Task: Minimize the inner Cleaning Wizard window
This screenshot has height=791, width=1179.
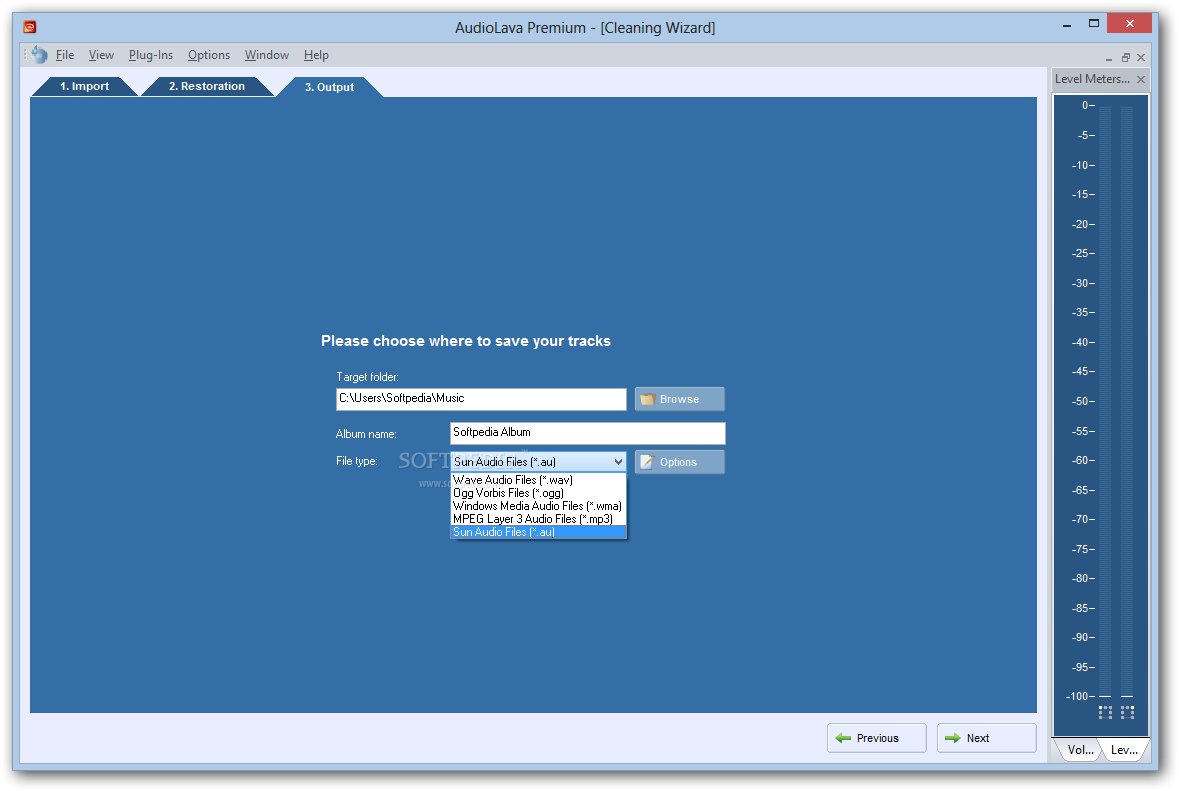Action: pos(1109,58)
